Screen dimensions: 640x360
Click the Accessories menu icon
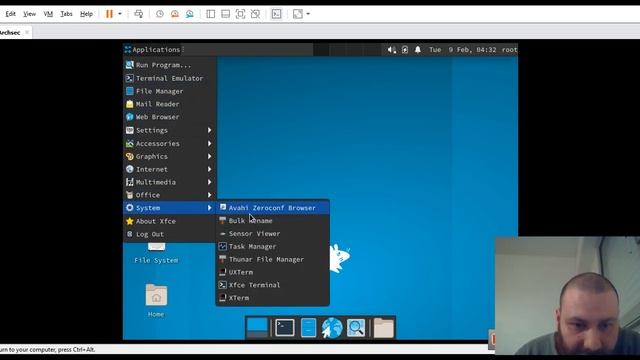tap(130, 144)
